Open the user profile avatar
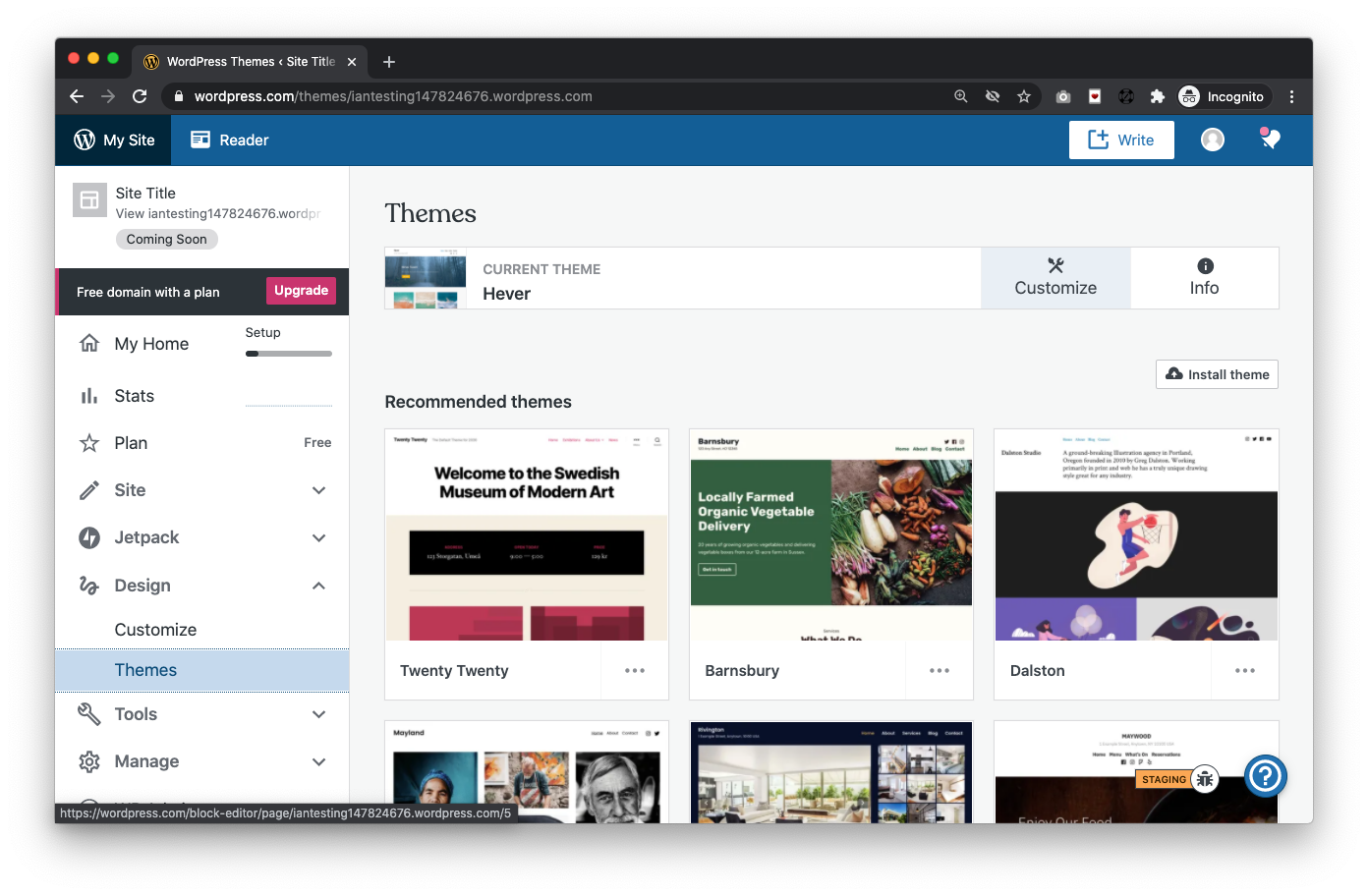Viewport: 1368px width, 896px height. click(x=1213, y=140)
